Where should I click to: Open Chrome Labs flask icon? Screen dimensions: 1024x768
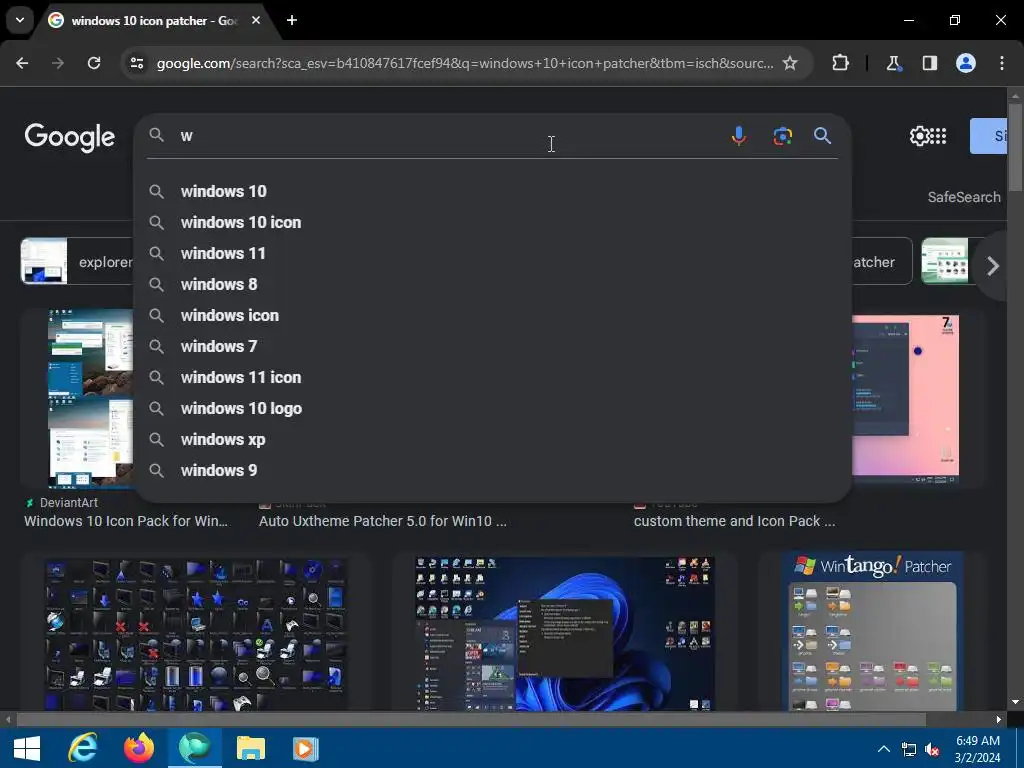pyautogui.click(x=893, y=63)
